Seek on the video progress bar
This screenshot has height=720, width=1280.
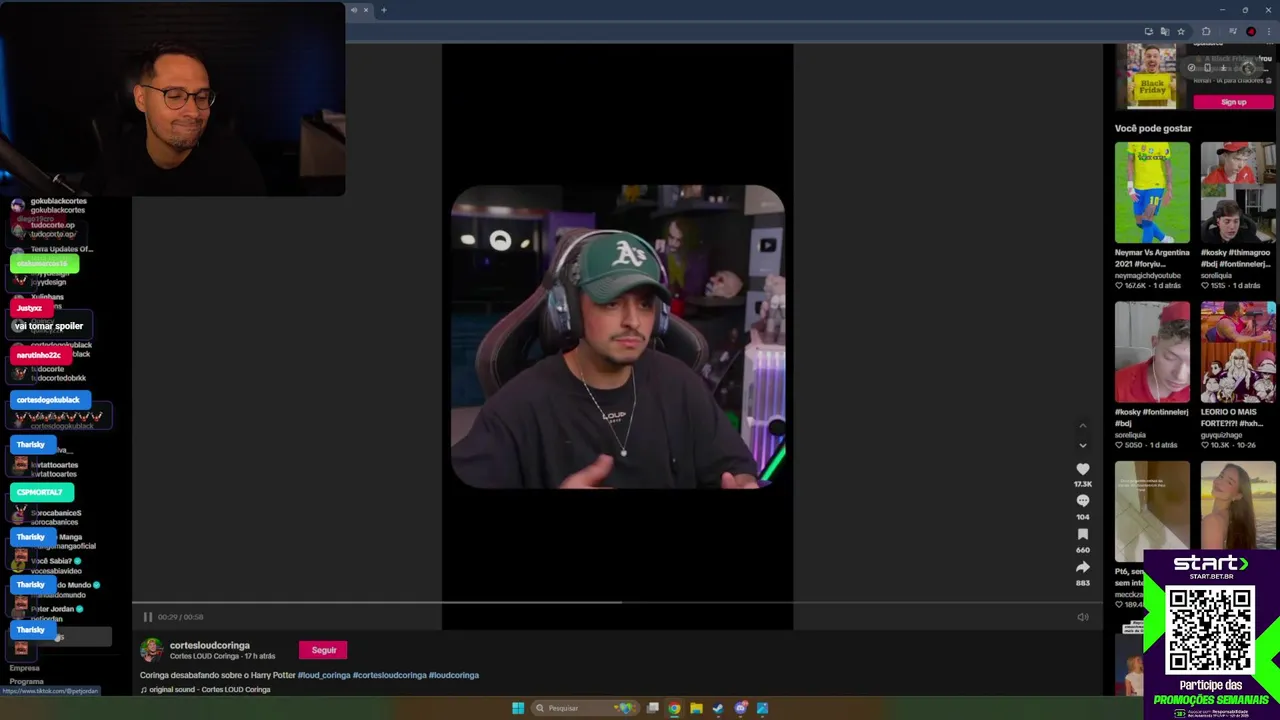click(617, 603)
